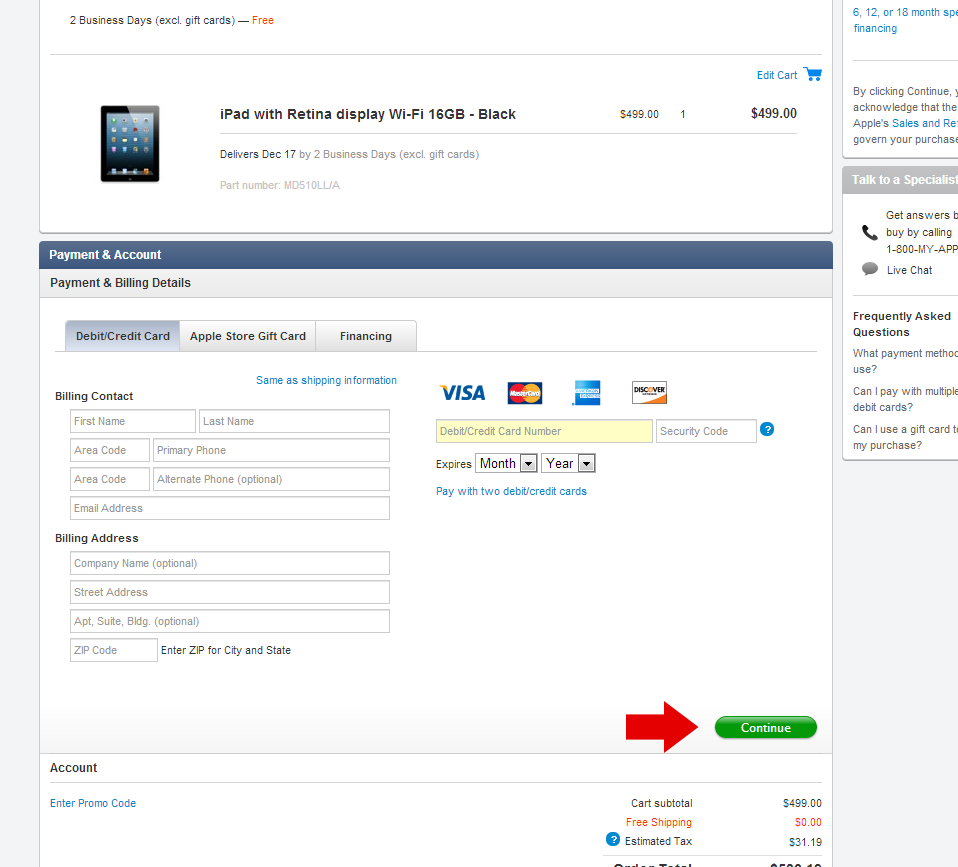Open FAQ about paying with multiple cards
Viewport: 958px width, 867px height.
point(905,399)
